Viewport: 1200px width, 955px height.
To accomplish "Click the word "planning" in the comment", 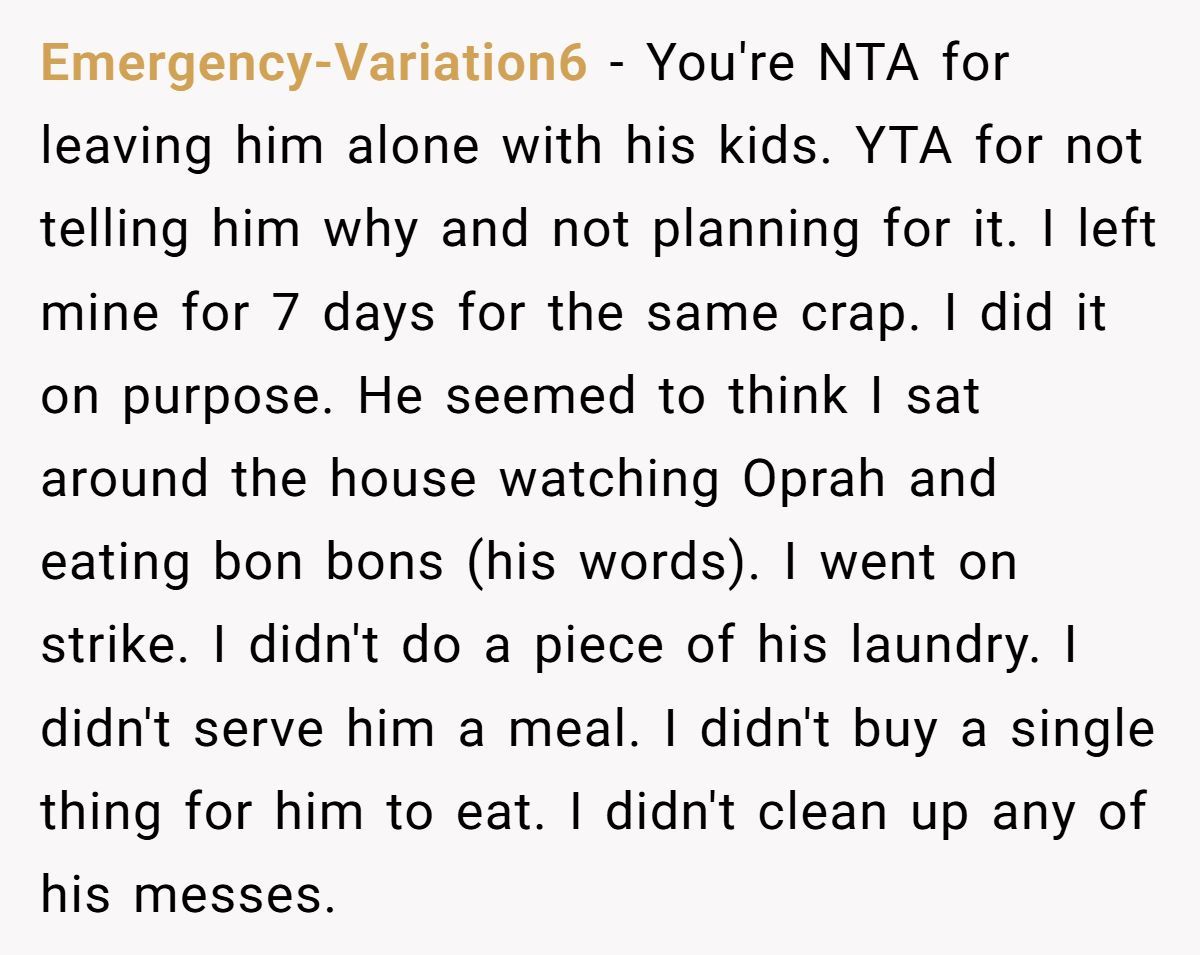I will tap(756, 230).
